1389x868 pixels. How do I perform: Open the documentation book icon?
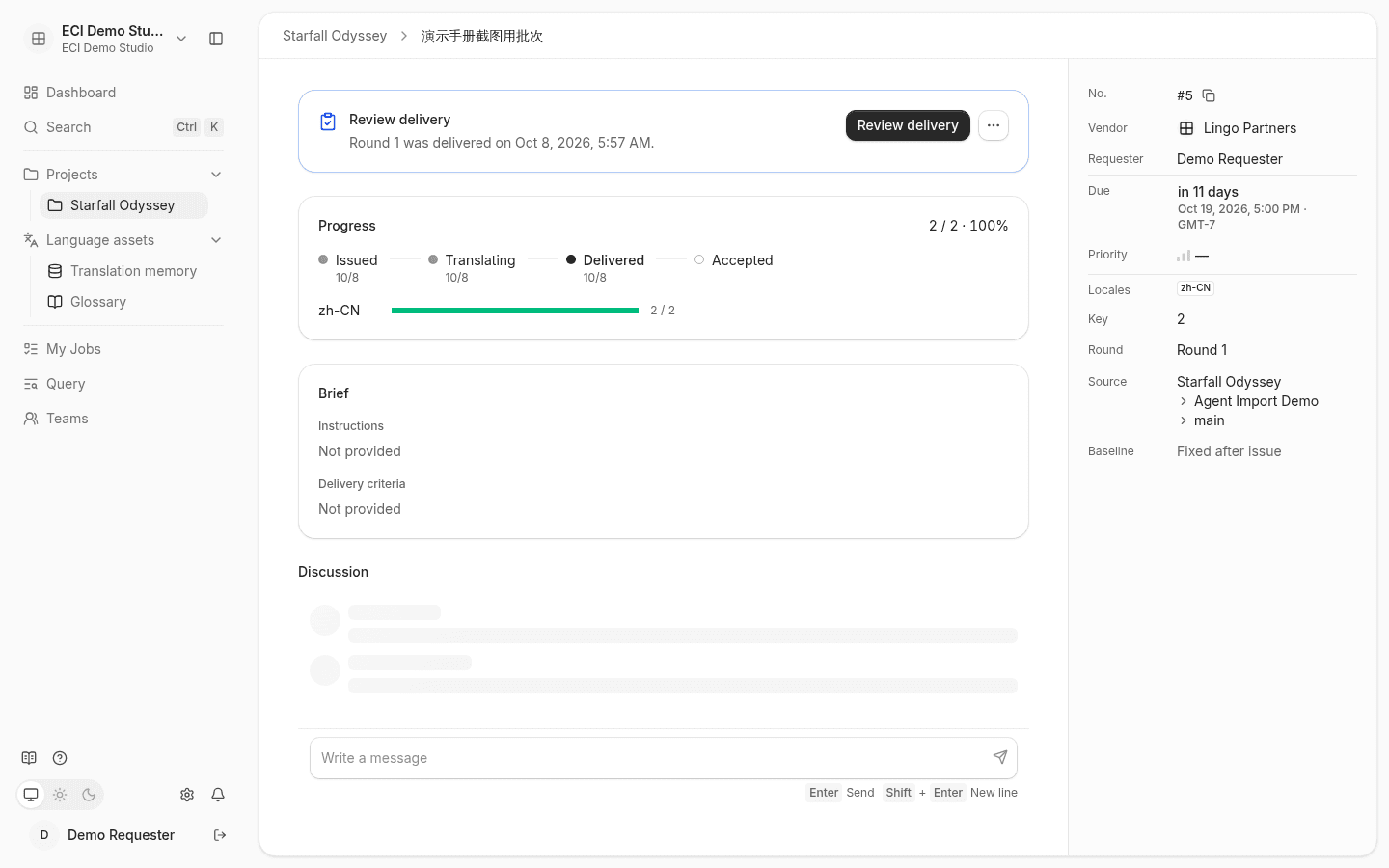29,758
